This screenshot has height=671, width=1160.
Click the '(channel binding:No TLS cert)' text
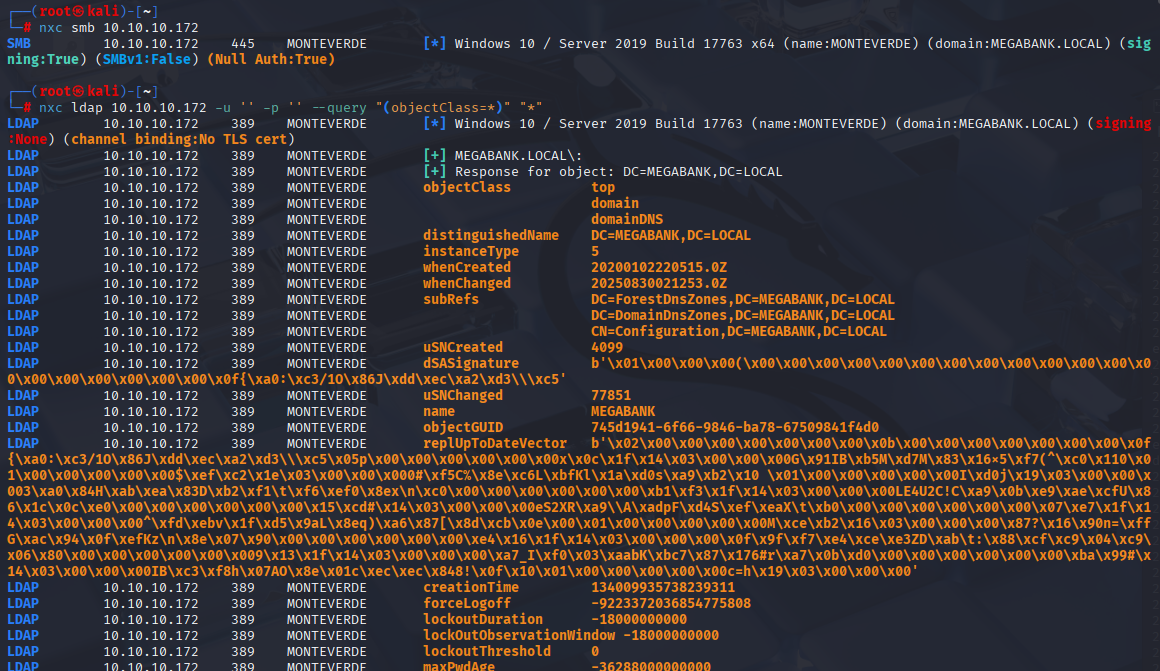pos(179,139)
